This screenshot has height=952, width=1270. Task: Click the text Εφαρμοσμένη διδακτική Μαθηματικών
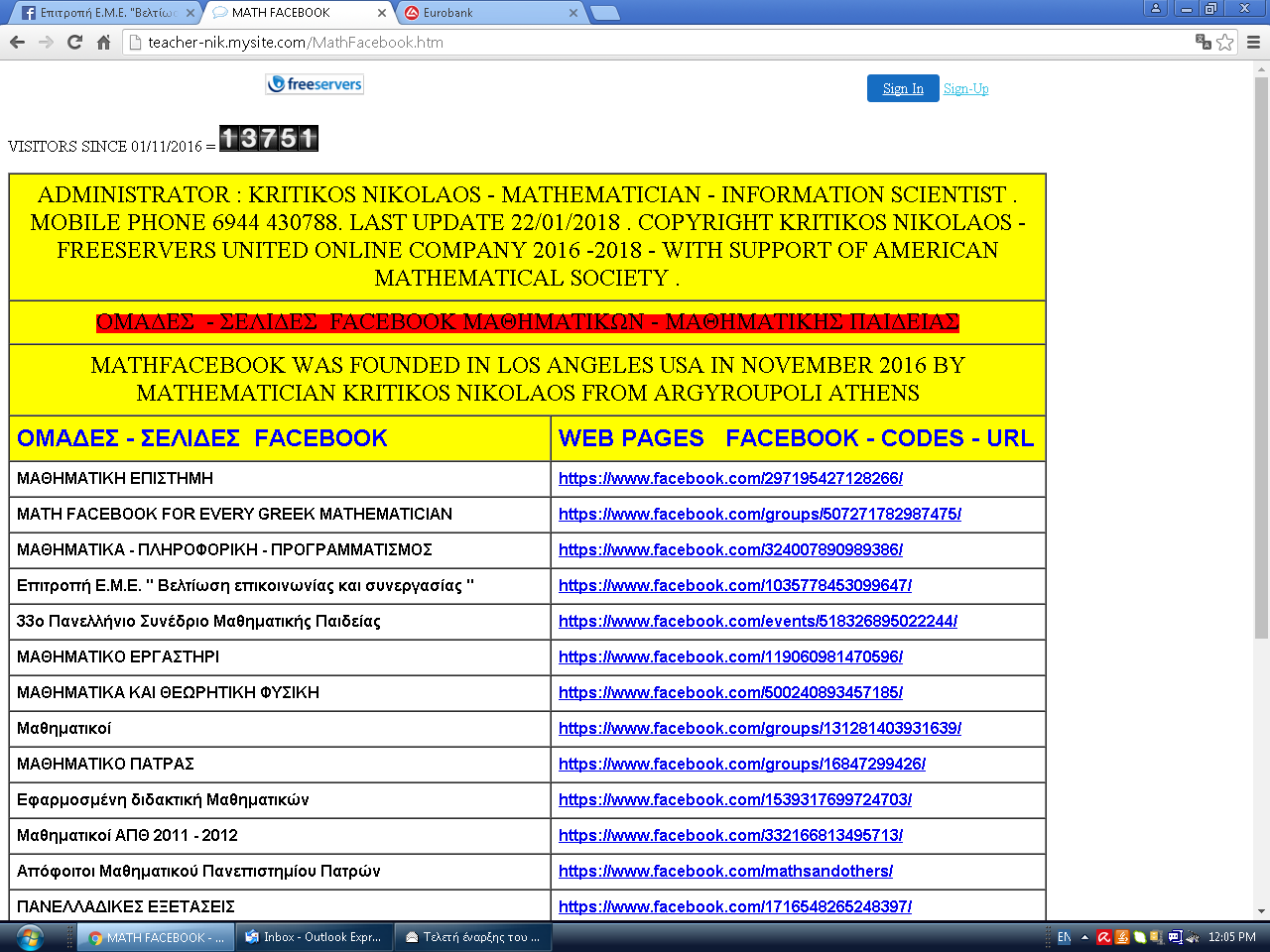pos(163,799)
